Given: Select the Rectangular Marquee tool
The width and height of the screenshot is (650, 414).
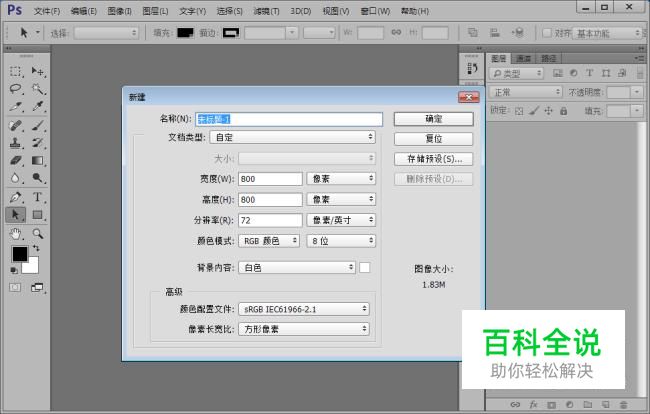Looking at the screenshot, I should (15, 71).
